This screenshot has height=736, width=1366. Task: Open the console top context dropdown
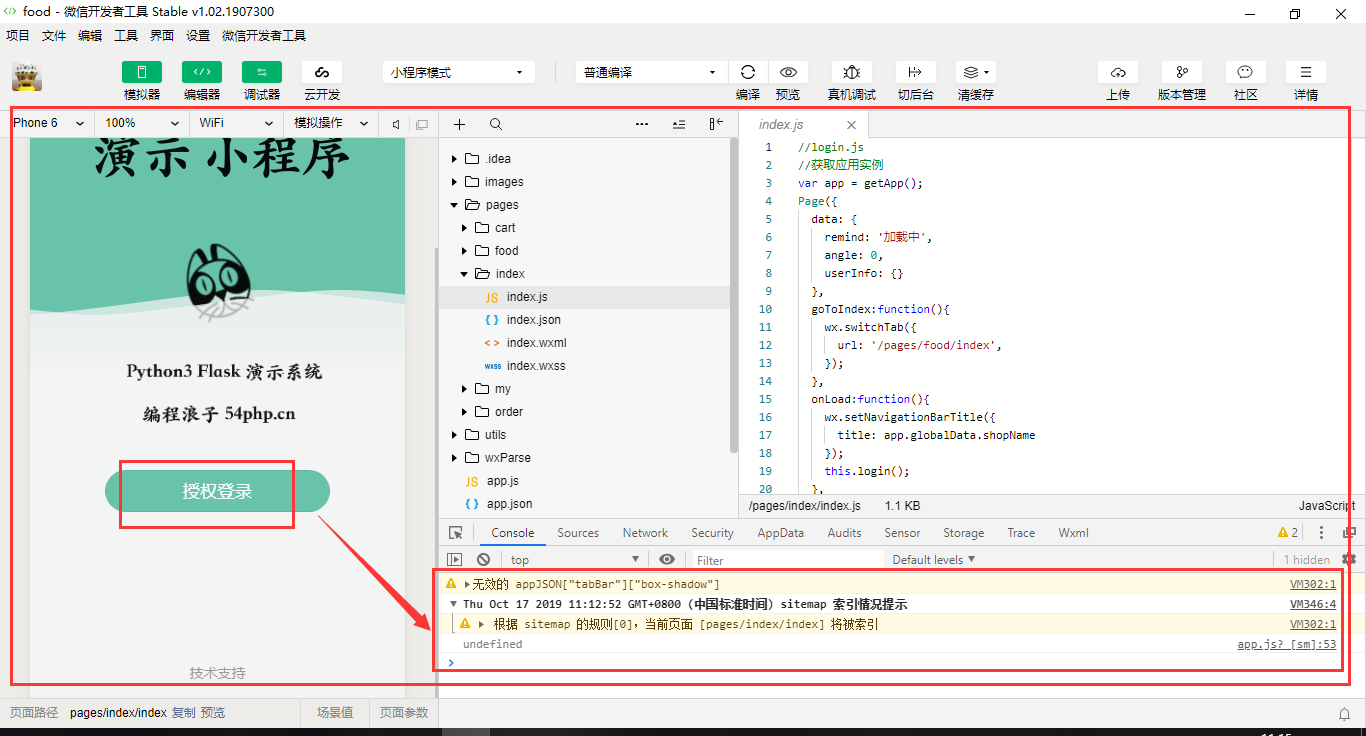click(575, 560)
